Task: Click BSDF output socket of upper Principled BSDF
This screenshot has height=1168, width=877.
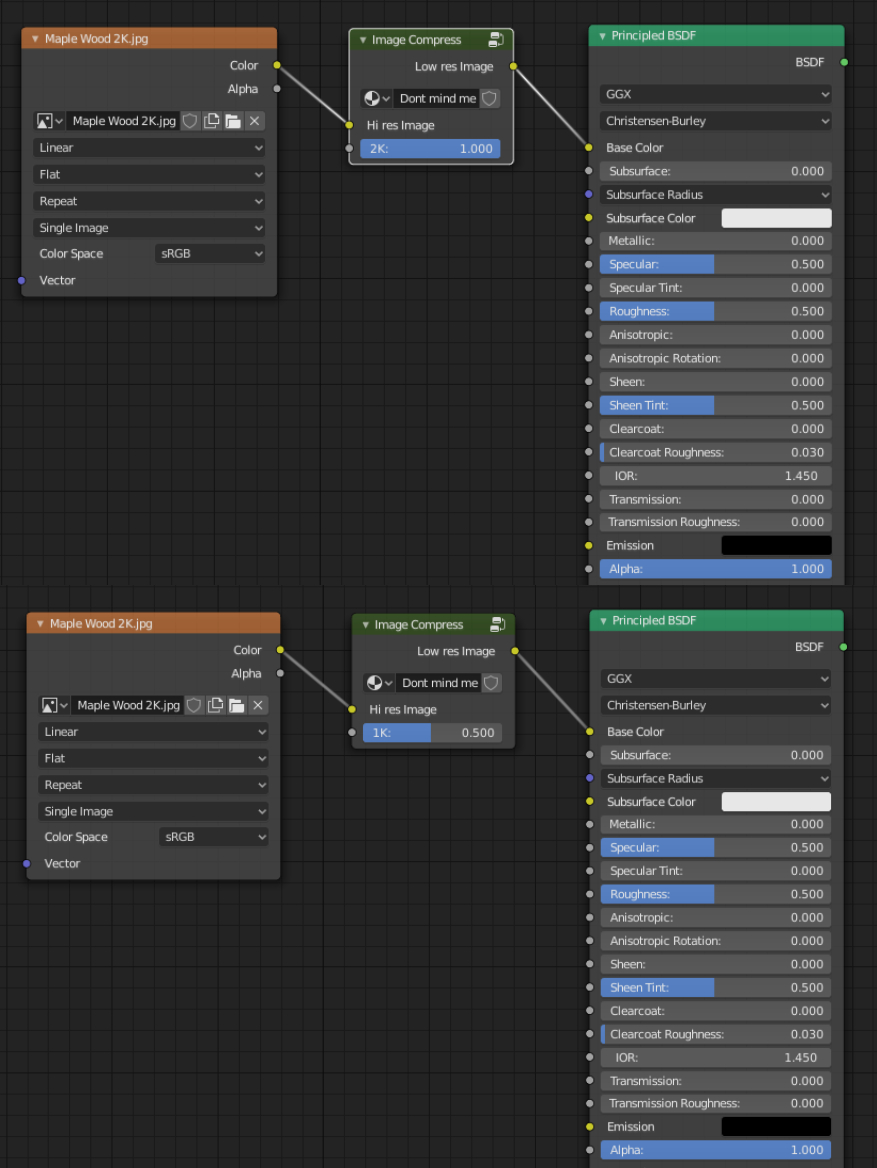Action: point(844,62)
